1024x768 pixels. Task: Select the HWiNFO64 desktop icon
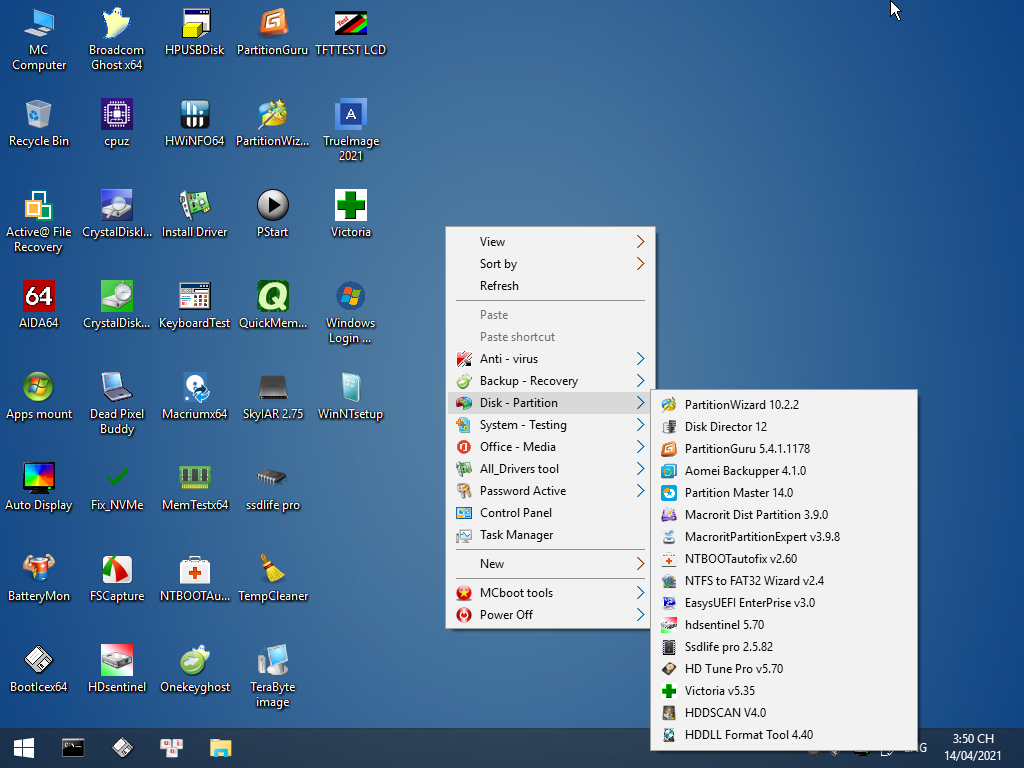(195, 123)
